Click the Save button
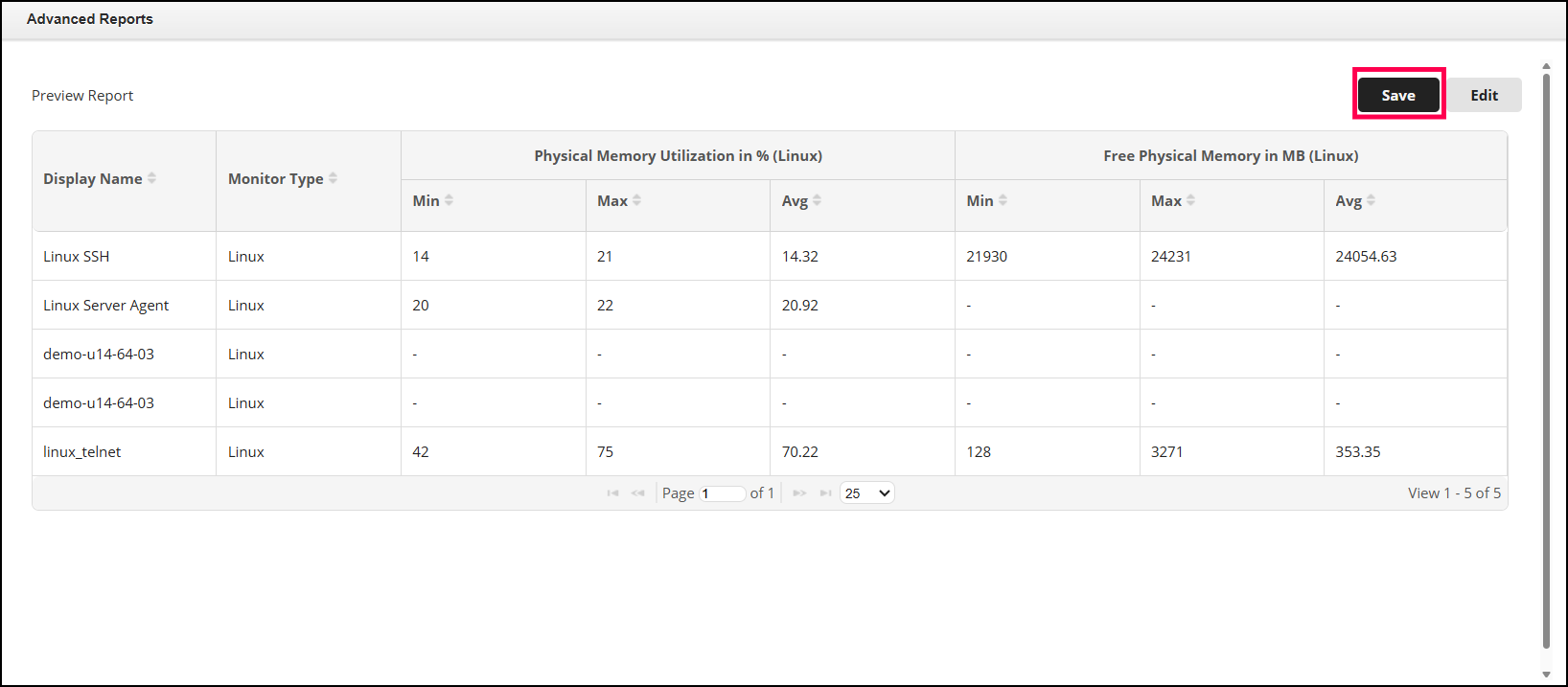 tap(1398, 95)
